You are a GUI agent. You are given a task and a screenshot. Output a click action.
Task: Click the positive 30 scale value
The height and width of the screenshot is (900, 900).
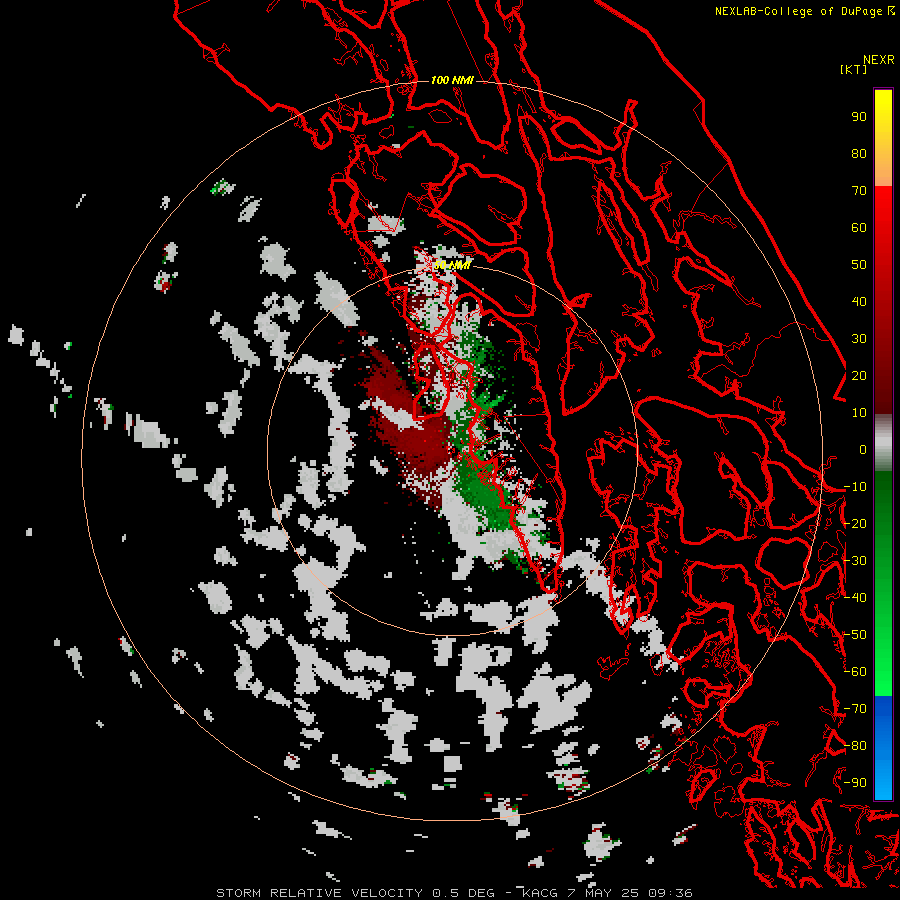[859, 339]
